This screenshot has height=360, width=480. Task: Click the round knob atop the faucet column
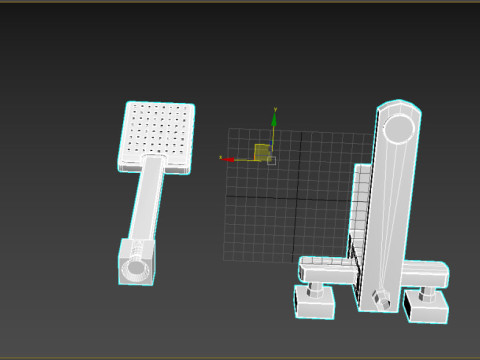tap(399, 129)
